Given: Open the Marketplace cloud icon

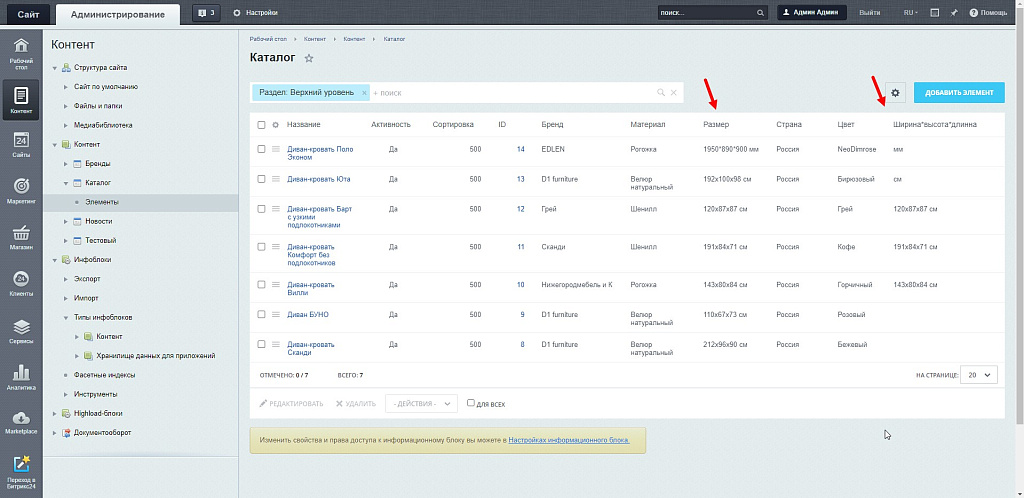Looking at the screenshot, I should coord(21,418).
